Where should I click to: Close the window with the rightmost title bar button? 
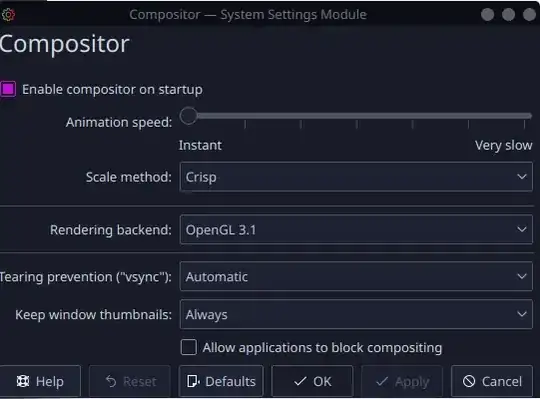(x=529, y=15)
